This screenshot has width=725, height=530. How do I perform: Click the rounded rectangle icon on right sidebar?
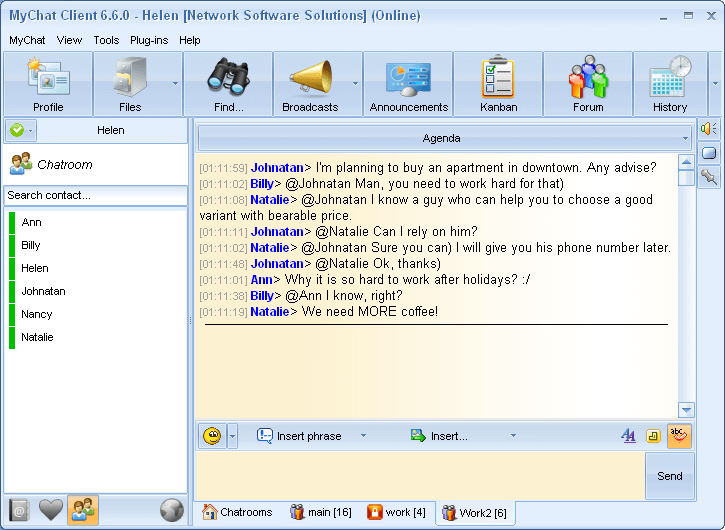[x=708, y=153]
